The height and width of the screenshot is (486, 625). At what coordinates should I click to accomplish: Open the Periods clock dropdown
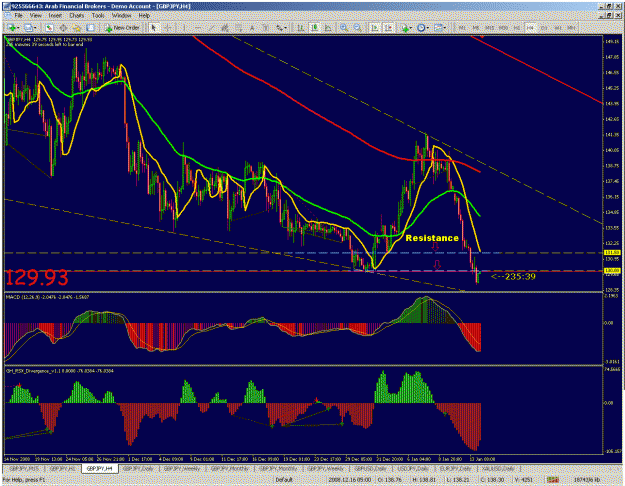coord(423,28)
